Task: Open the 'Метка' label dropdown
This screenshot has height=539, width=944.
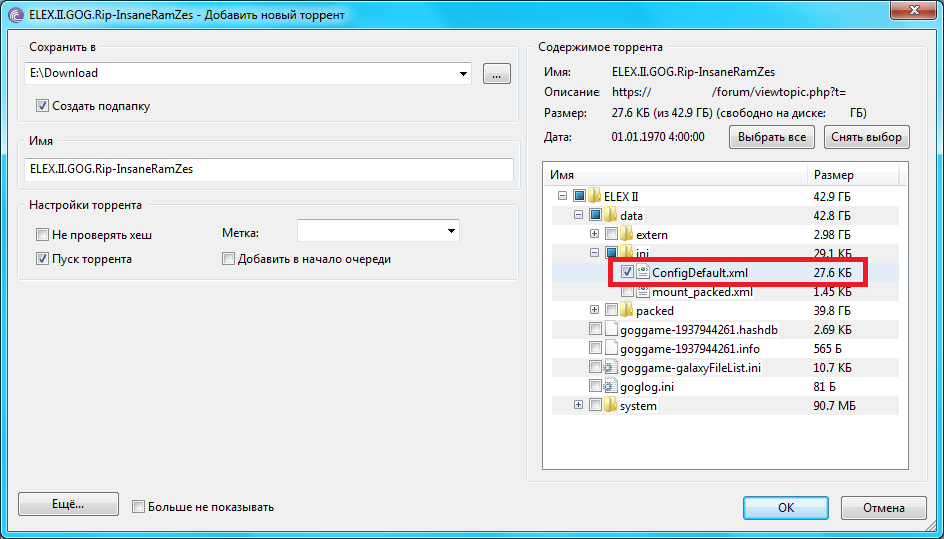Action: tap(451, 231)
